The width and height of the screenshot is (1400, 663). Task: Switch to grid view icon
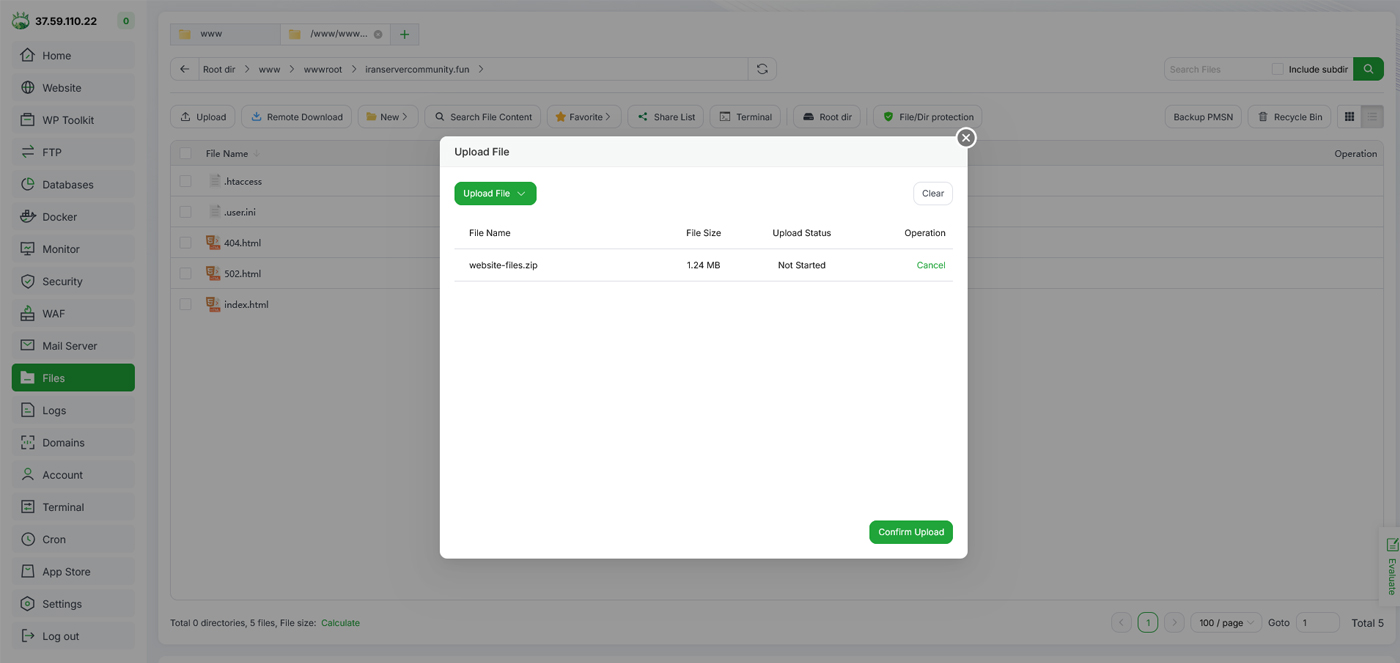[x=1349, y=117]
